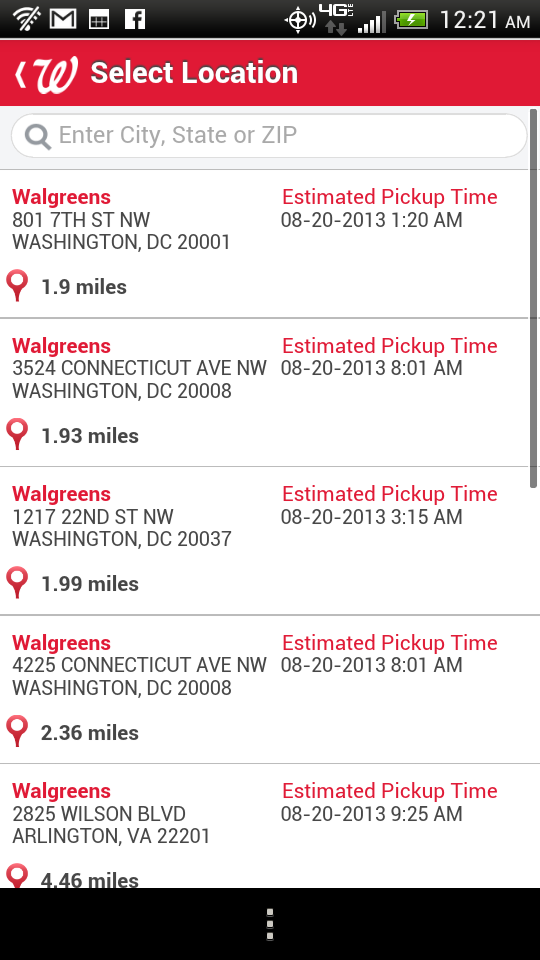540x960 pixels.
Task: Click the Enter City, State or ZIP field
Action: [x=269, y=136]
